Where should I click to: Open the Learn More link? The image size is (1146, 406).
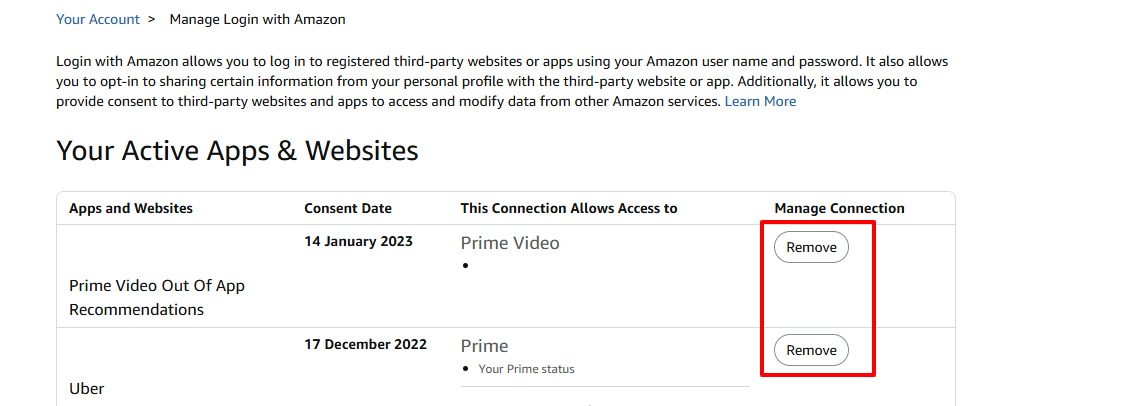[x=760, y=101]
